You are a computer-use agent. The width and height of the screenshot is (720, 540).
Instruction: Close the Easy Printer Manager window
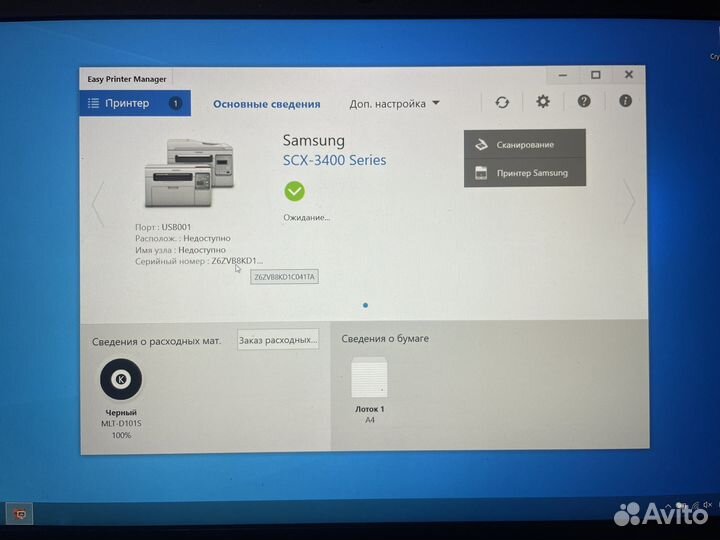tap(629, 74)
